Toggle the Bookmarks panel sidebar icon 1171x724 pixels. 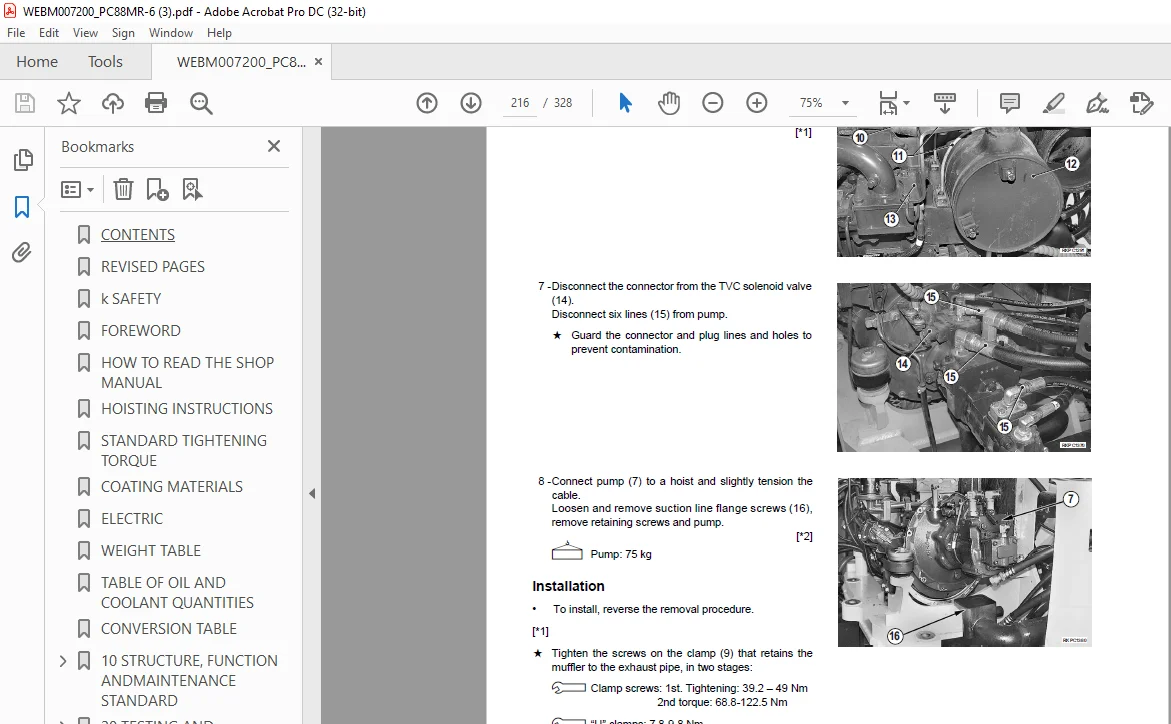click(22, 207)
